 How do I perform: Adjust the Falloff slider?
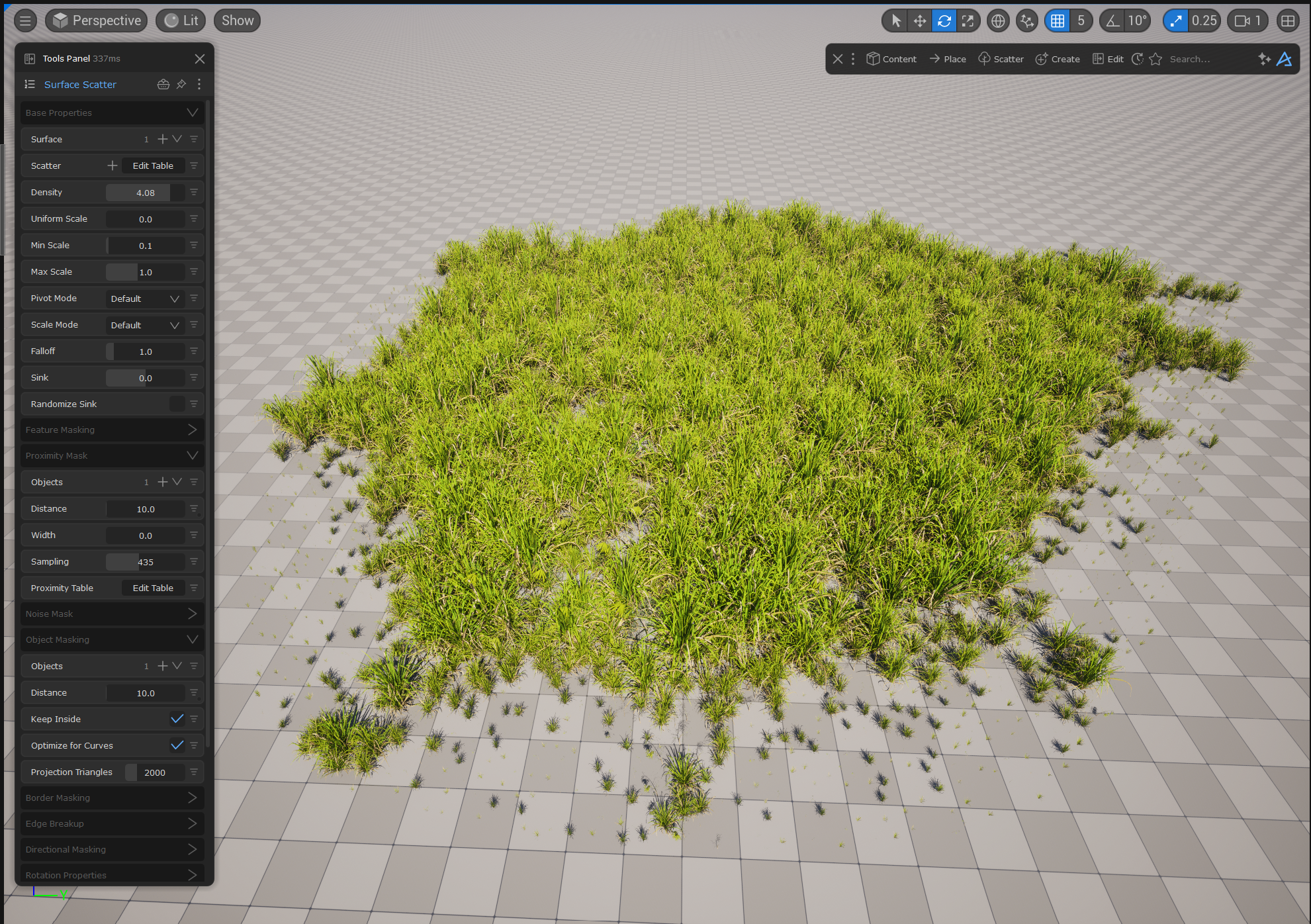[x=146, y=351]
